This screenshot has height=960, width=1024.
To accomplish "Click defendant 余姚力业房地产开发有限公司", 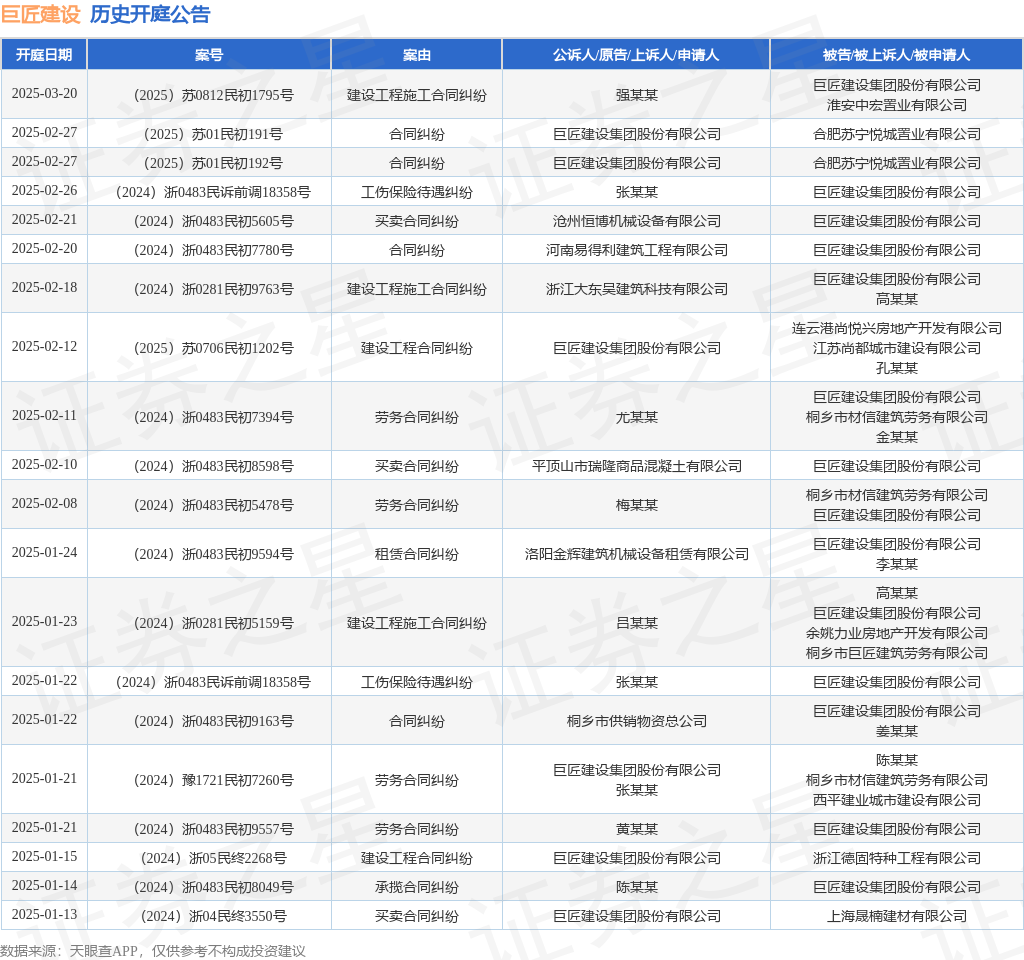I will [x=897, y=633].
